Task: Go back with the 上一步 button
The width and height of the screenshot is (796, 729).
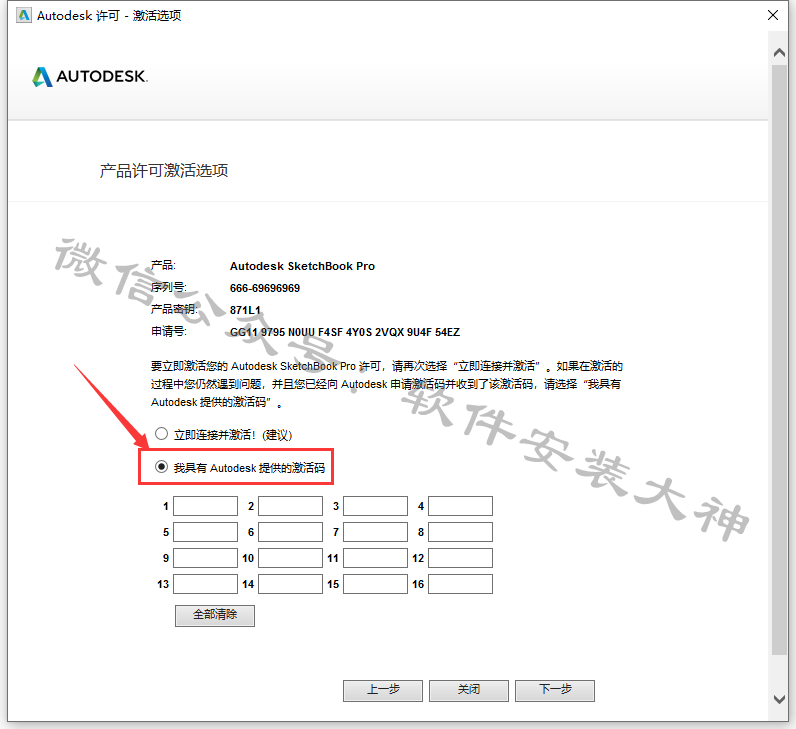Action: tap(383, 690)
